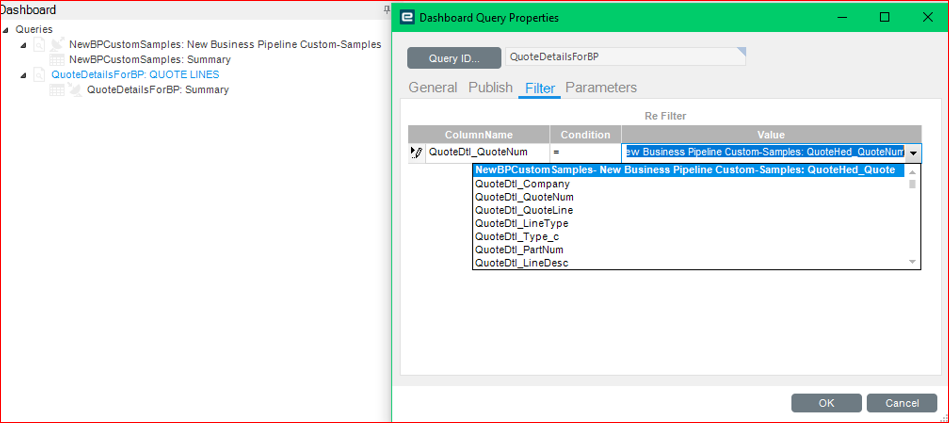Click the ColumnName column header
Image resolution: width=949 pixels, height=423 pixels.
point(479,134)
